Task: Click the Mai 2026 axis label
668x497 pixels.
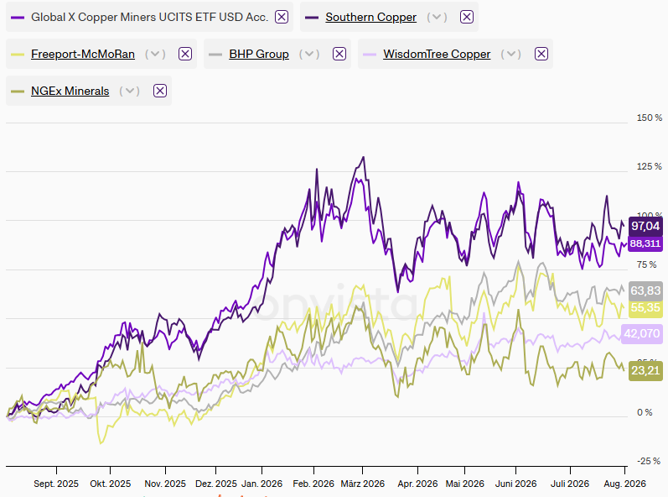Action: [x=465, y=484]
